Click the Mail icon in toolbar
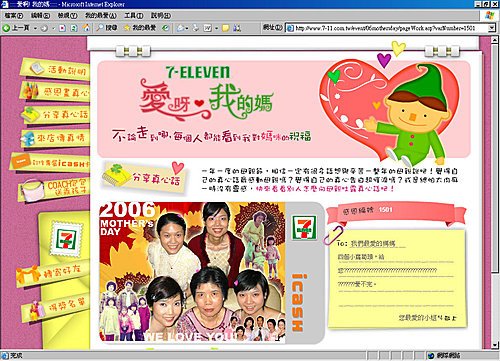Image resolution: width=500 pixels, height=361 pixels. pyautogui.click(x=180, y=28)
